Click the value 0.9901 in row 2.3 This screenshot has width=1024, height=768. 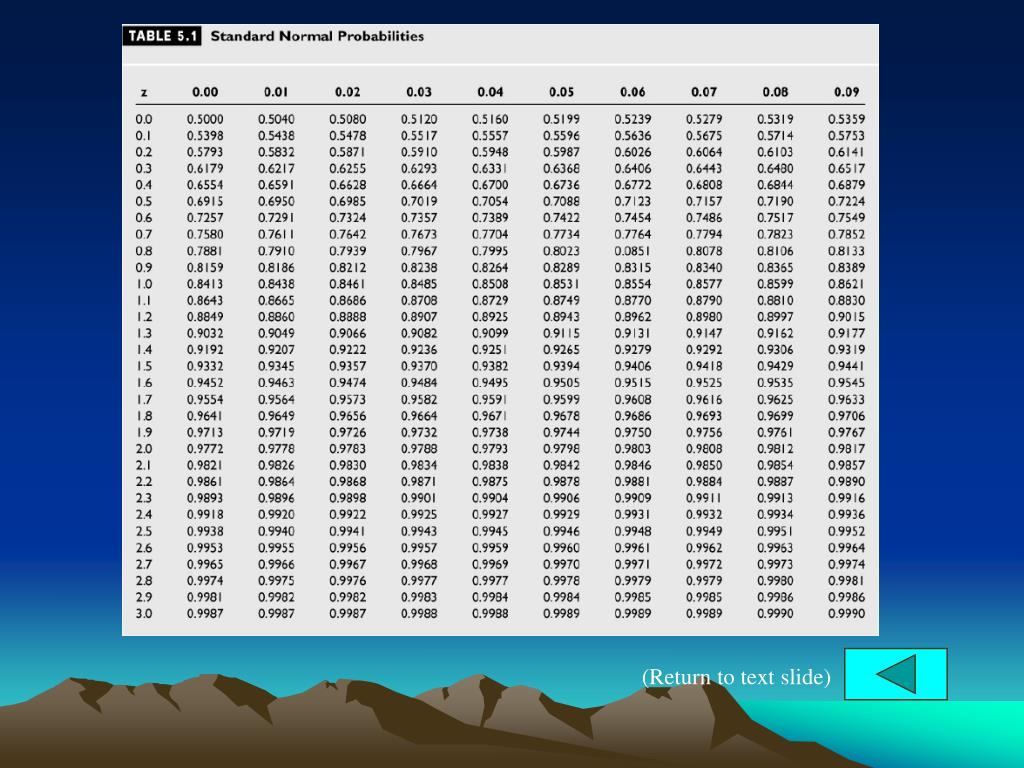419,498
